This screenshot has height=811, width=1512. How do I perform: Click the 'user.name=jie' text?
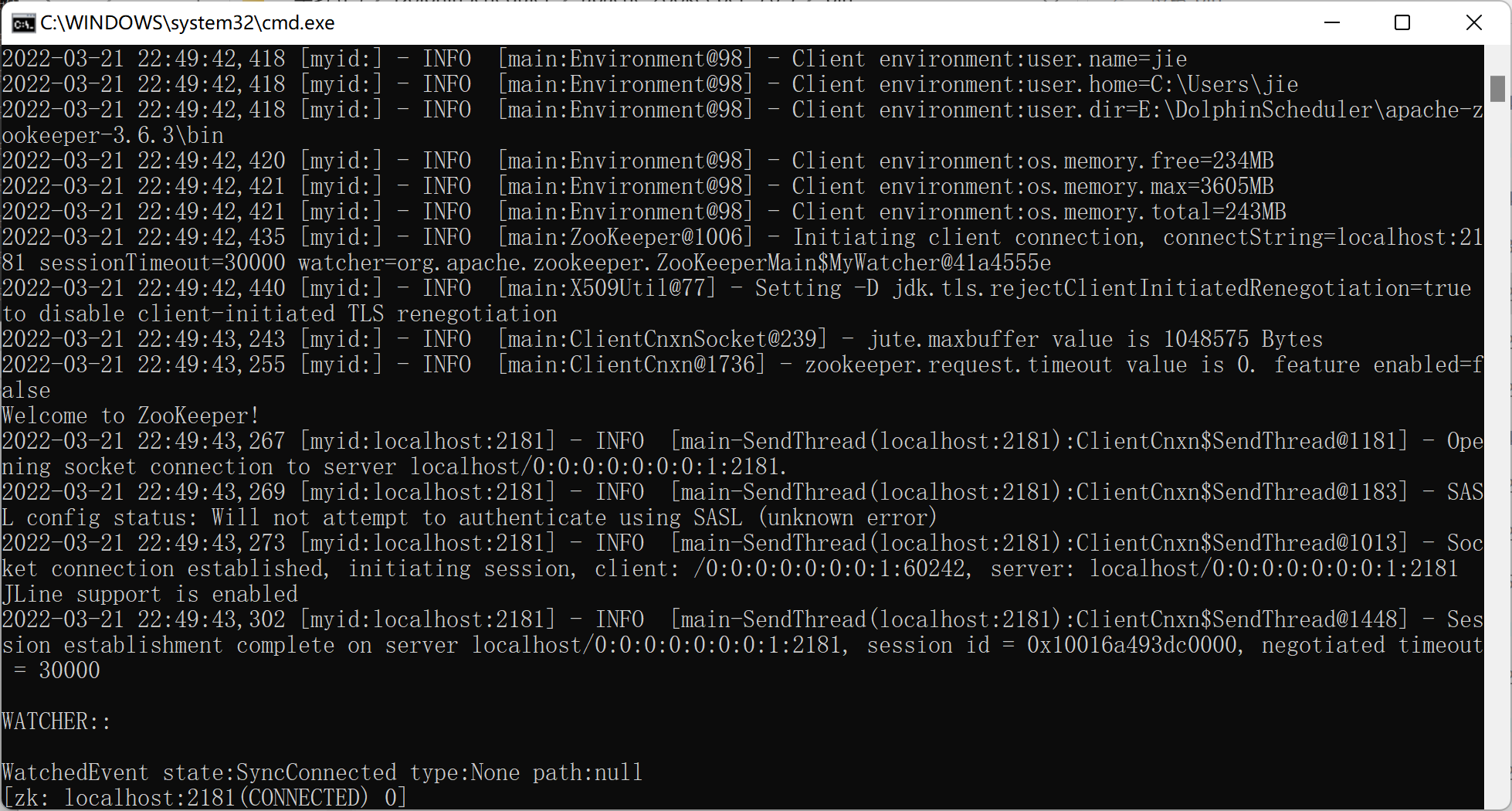(1107, 59)
